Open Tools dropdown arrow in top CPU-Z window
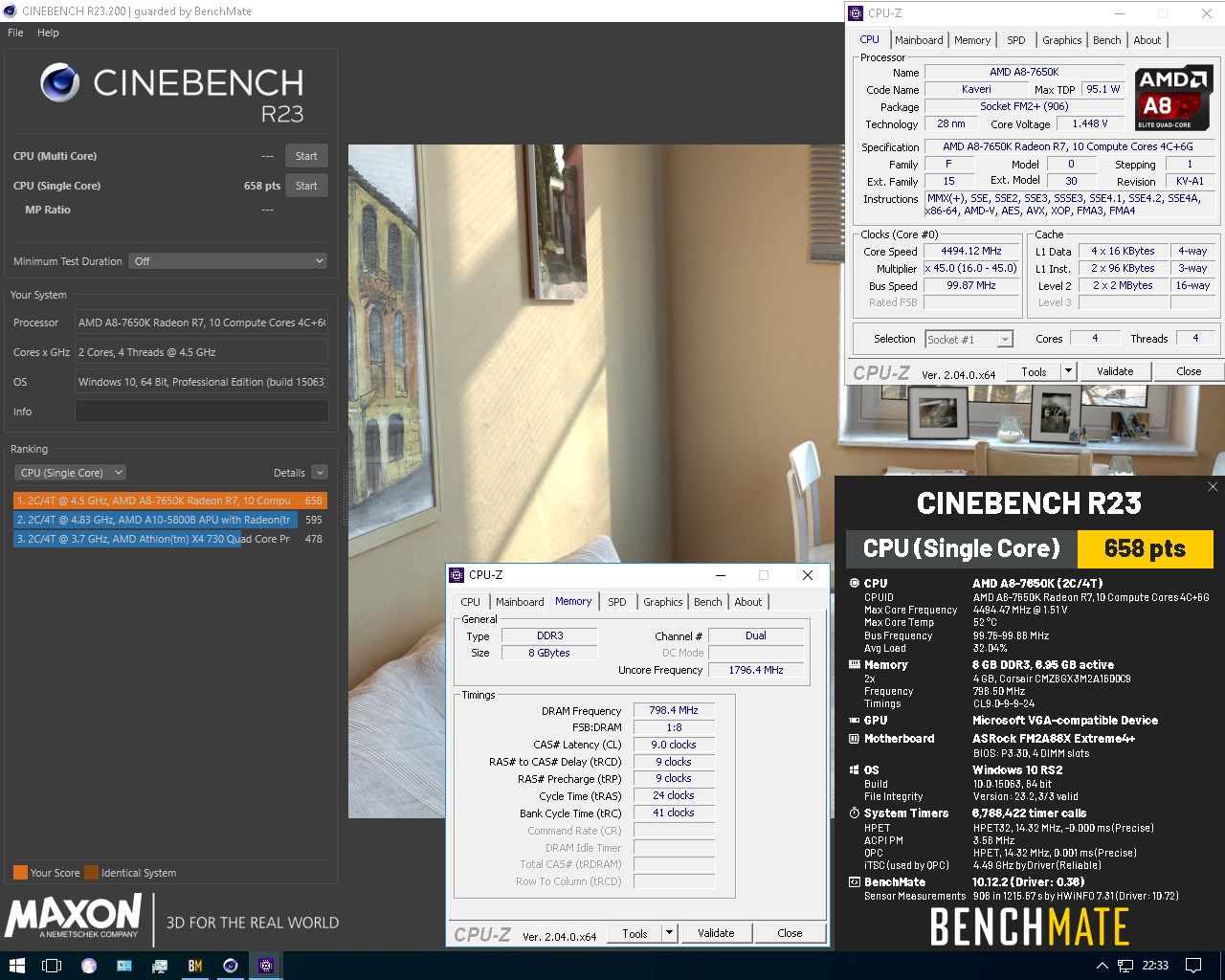 [1069, 371]
